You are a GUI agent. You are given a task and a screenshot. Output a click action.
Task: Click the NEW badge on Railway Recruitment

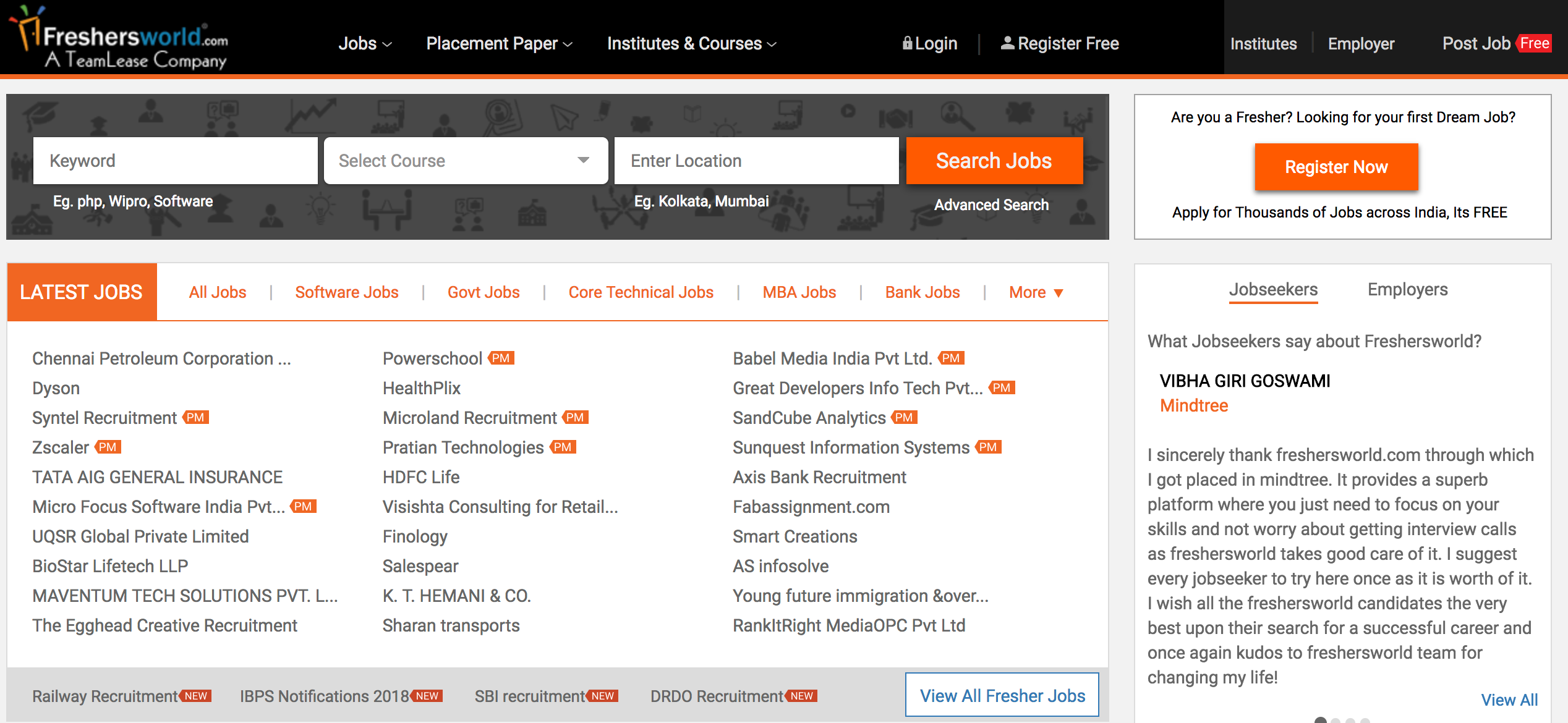(x=195, y=696)
